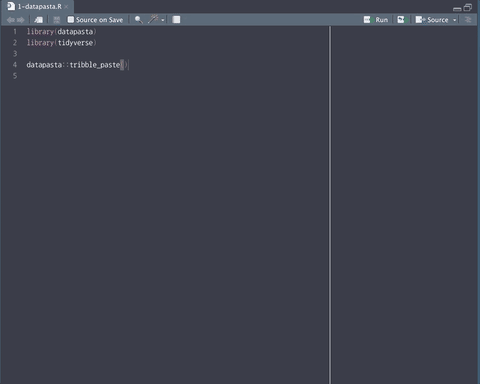Viewport: 480px width, 384px height.
Task: Click on library(tidyverse) line
Action: tap(61, 43)
